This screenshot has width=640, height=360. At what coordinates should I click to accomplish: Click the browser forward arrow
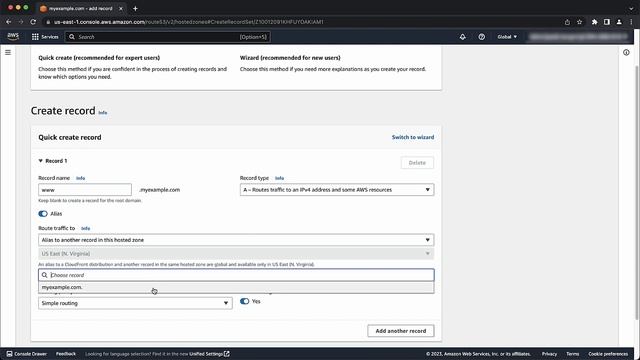(21, 22)
